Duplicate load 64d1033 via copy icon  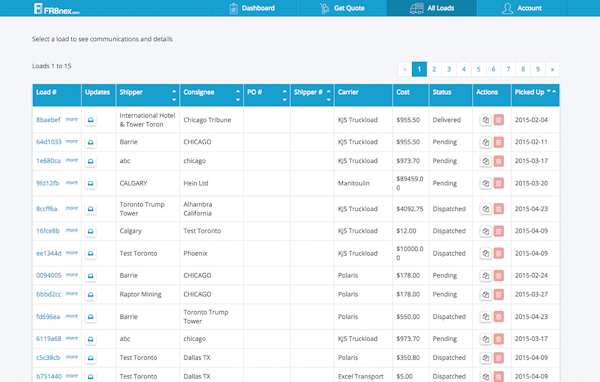click(486, 142)
